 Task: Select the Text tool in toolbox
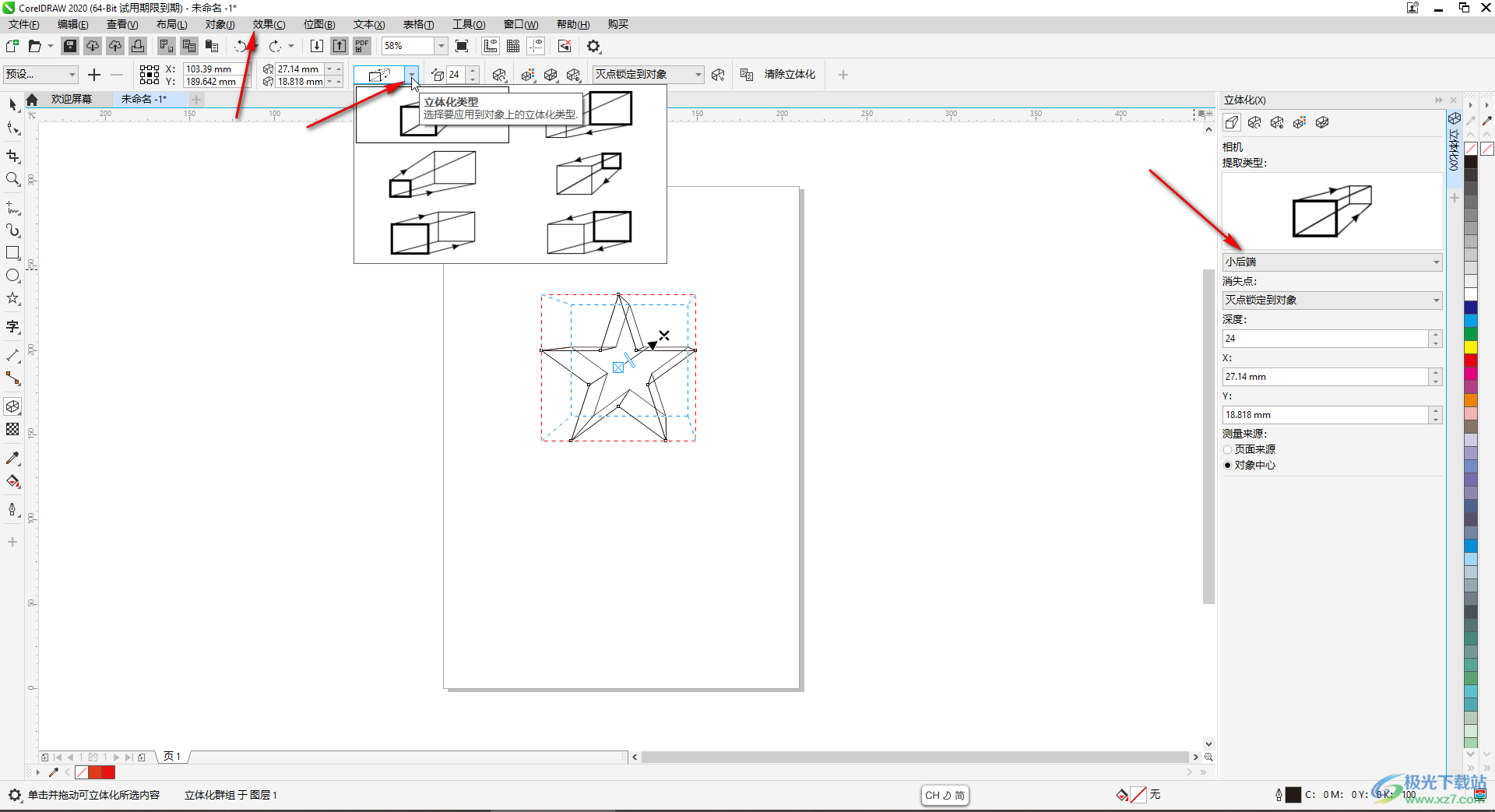coord(12,327)
